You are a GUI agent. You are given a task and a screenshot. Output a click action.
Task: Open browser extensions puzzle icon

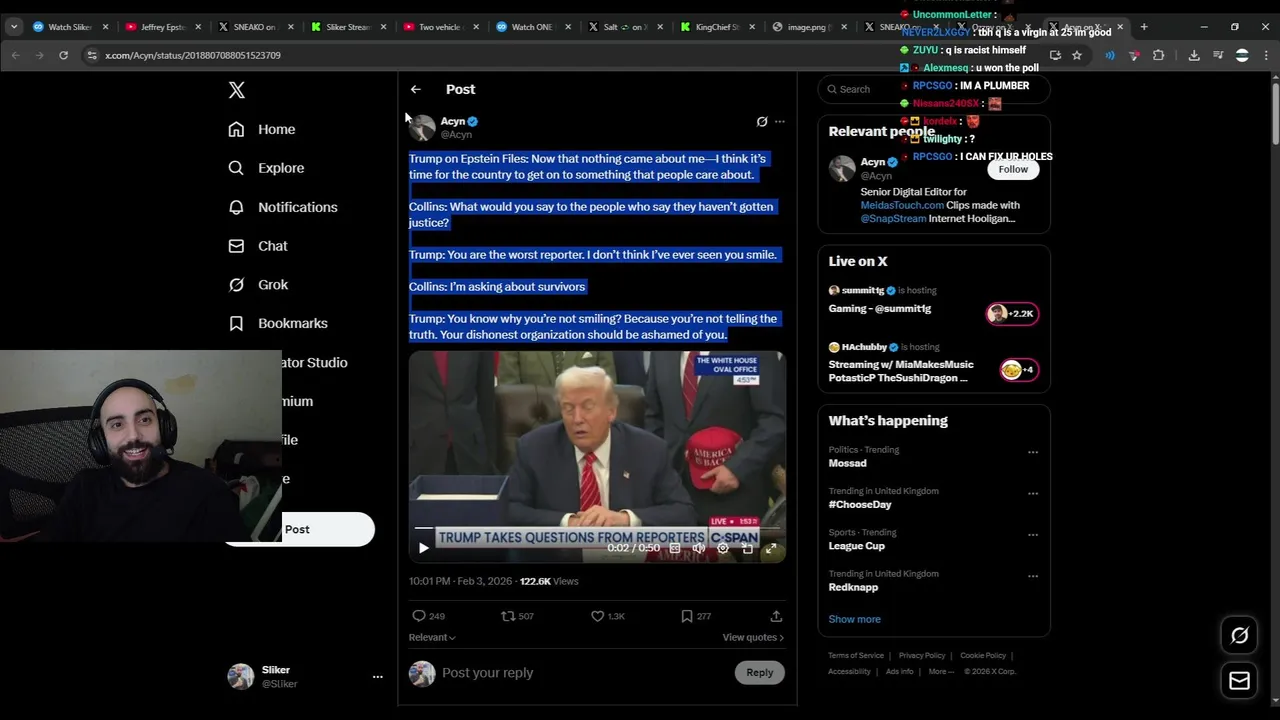coord(1159,55)
